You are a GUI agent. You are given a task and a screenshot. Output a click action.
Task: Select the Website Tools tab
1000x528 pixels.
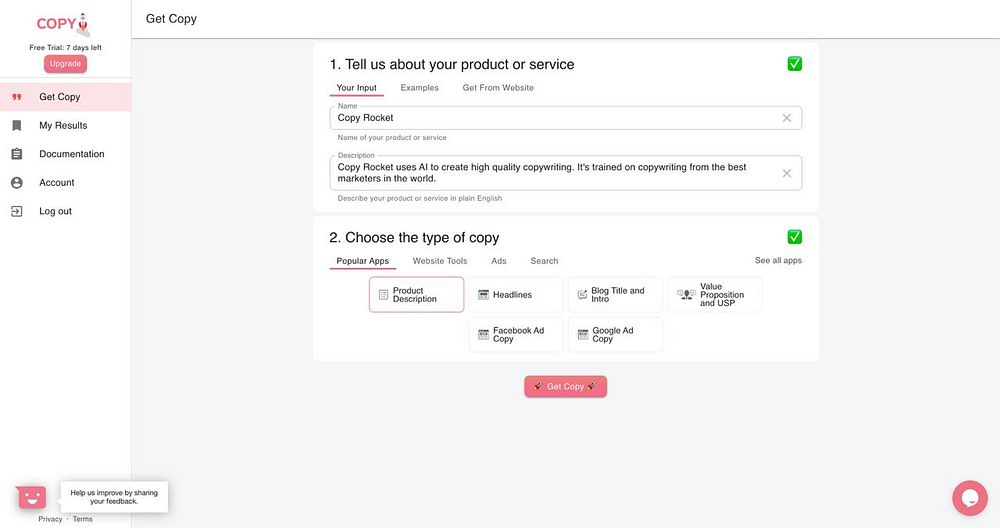pos(440,261)
